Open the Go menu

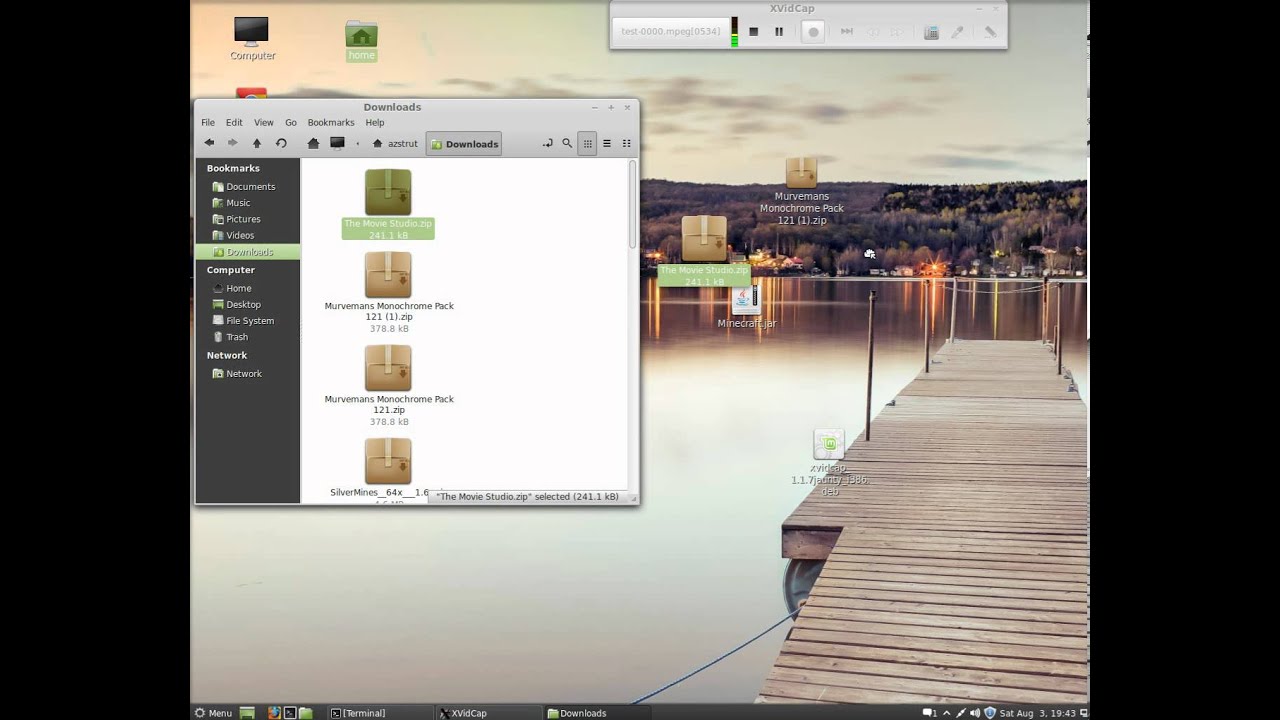click(x=291, y=122)
